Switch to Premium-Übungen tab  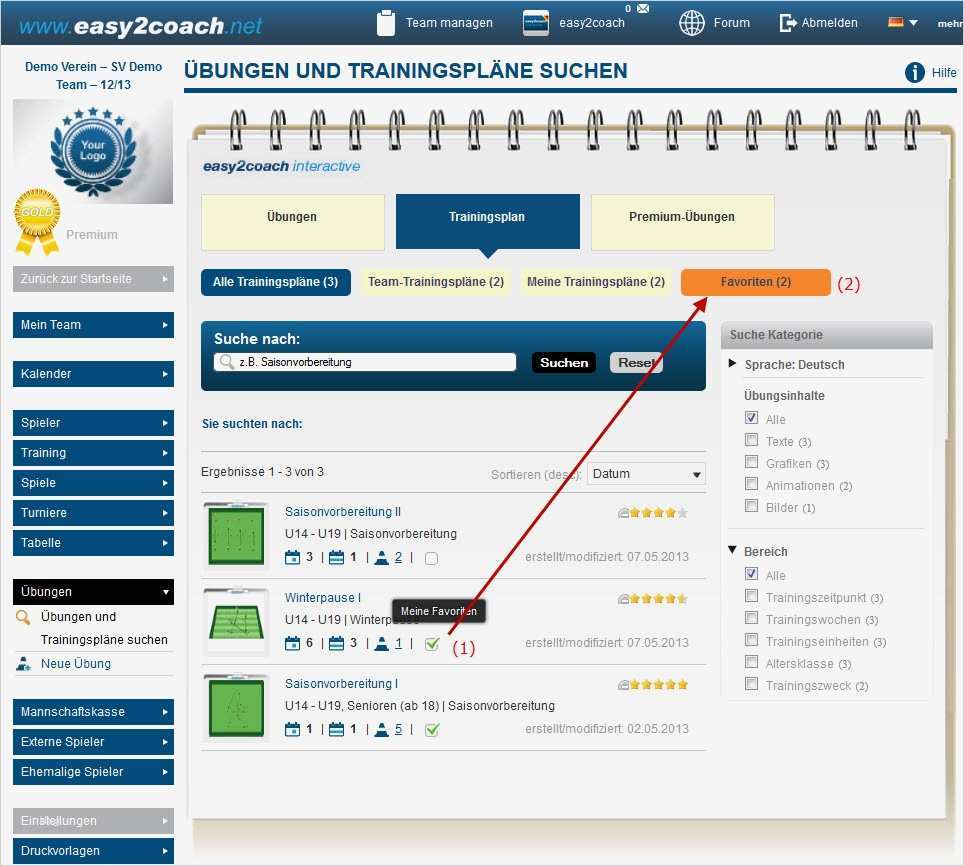tap(682, 222)
